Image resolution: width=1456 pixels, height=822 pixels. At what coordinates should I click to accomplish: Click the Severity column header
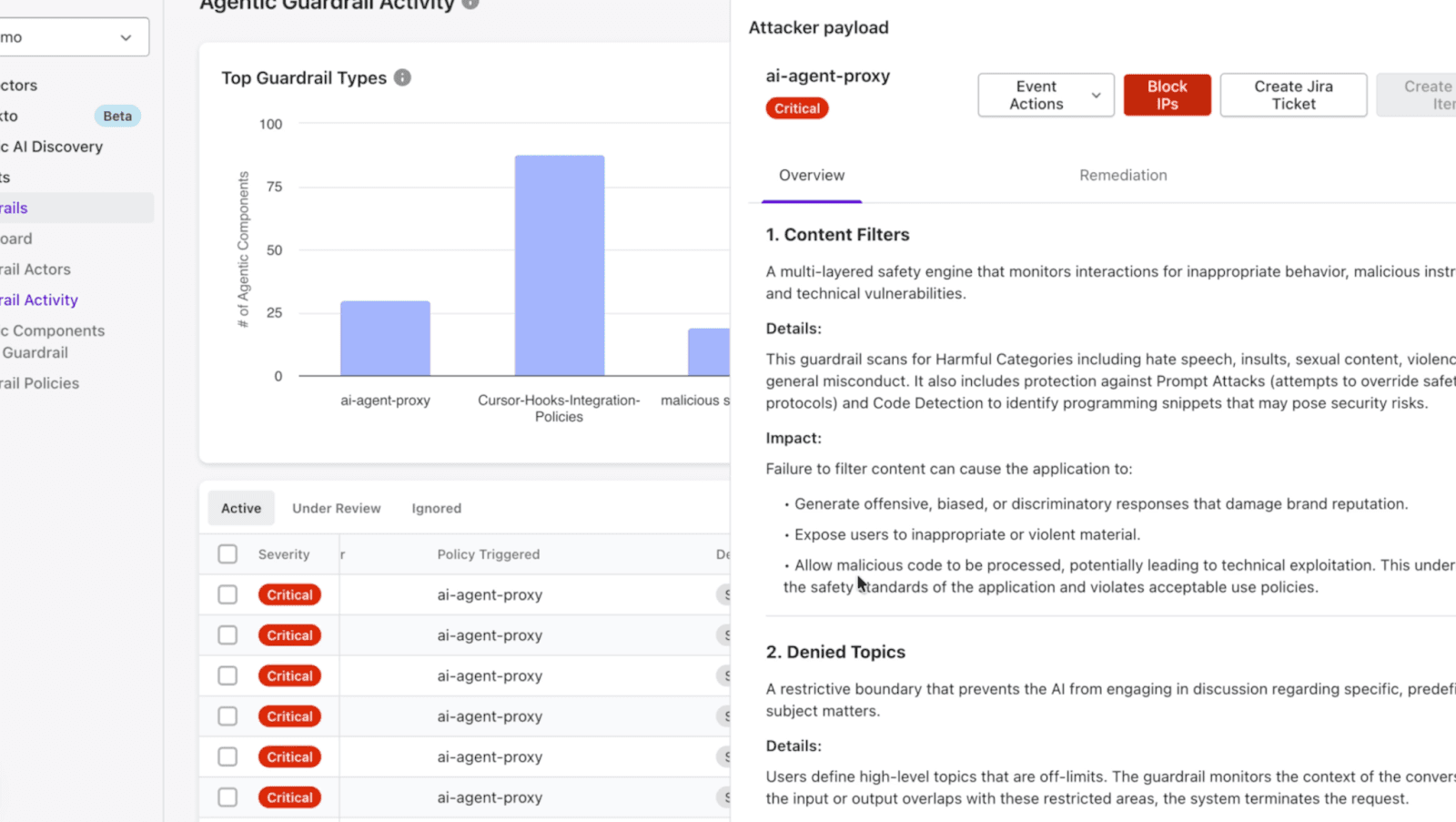284,553
